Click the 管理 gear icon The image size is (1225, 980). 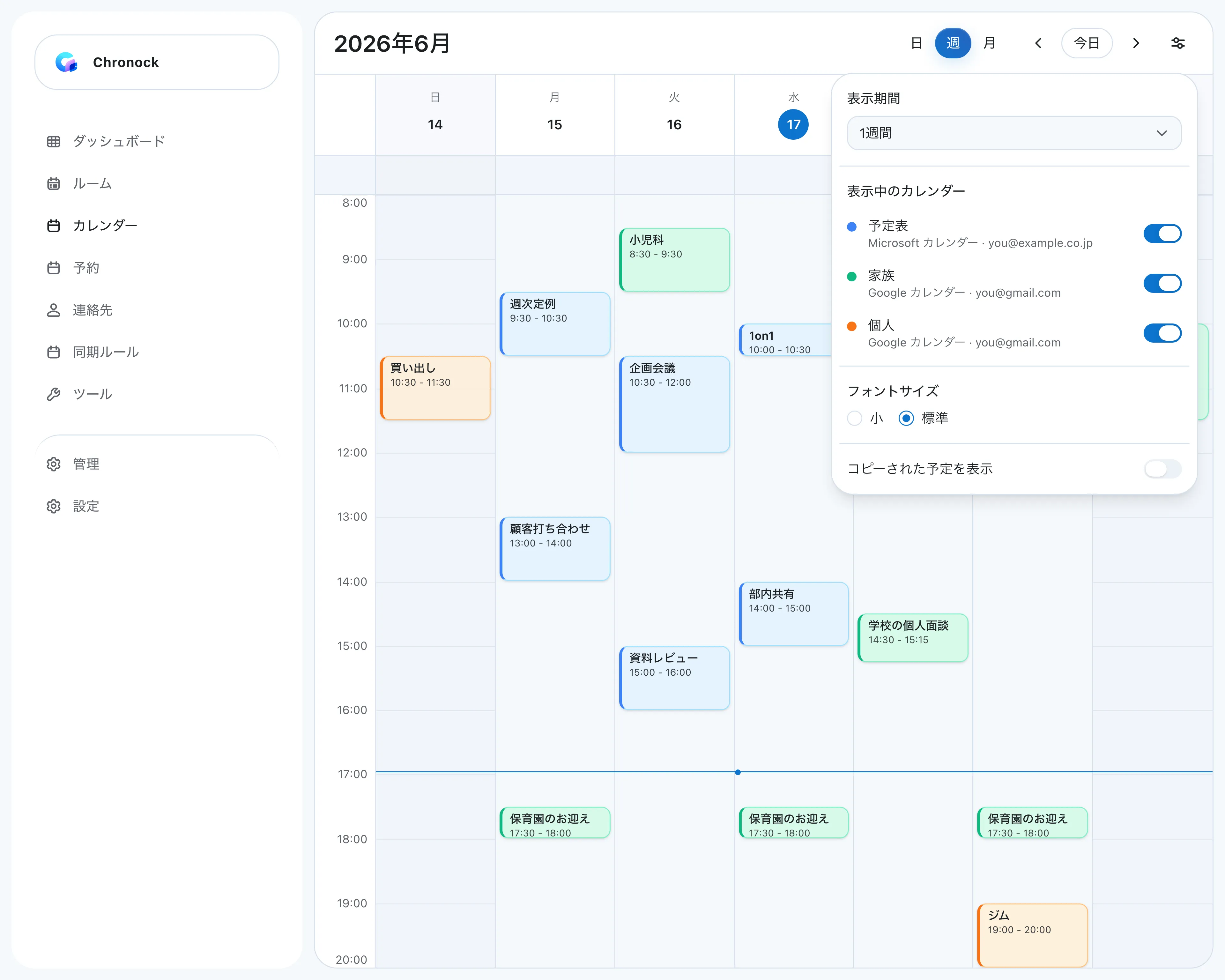pos(53,464)
